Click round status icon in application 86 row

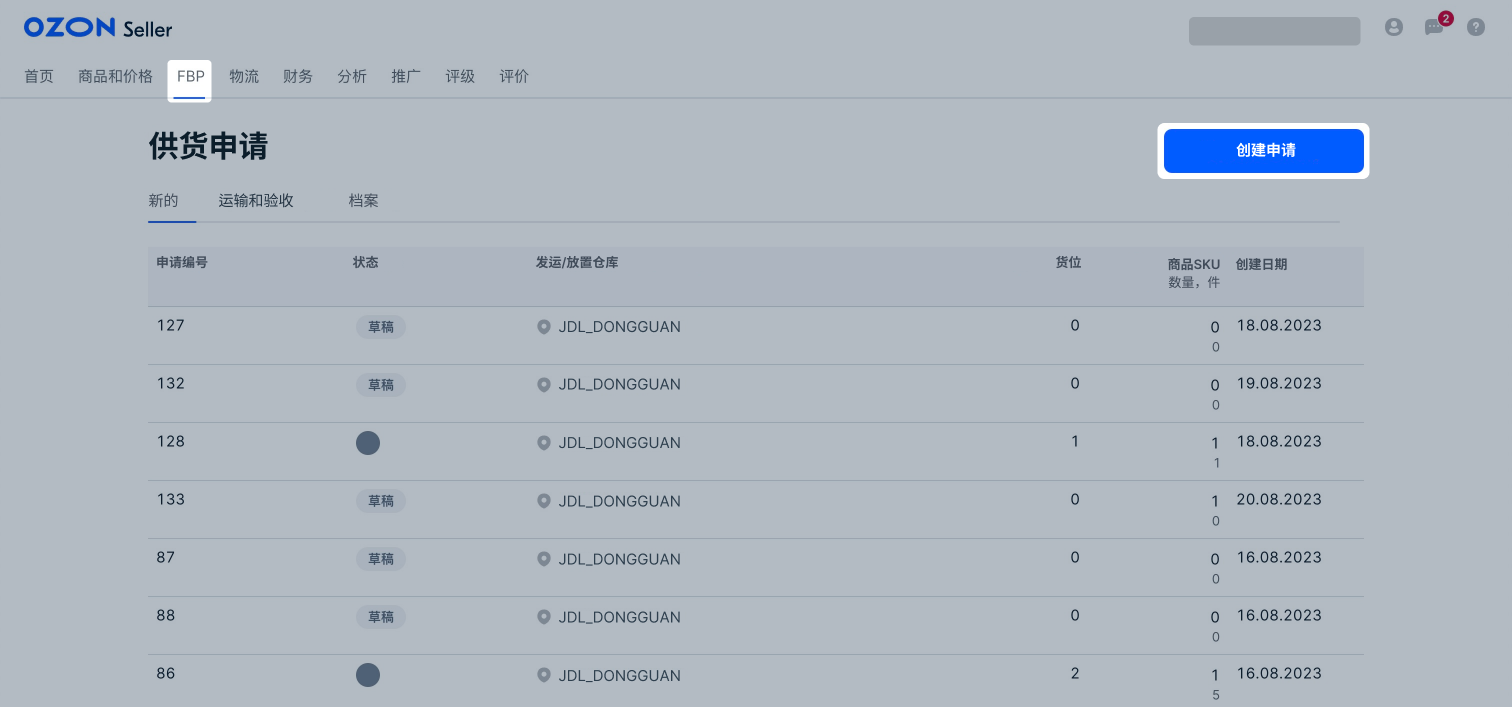368,675
